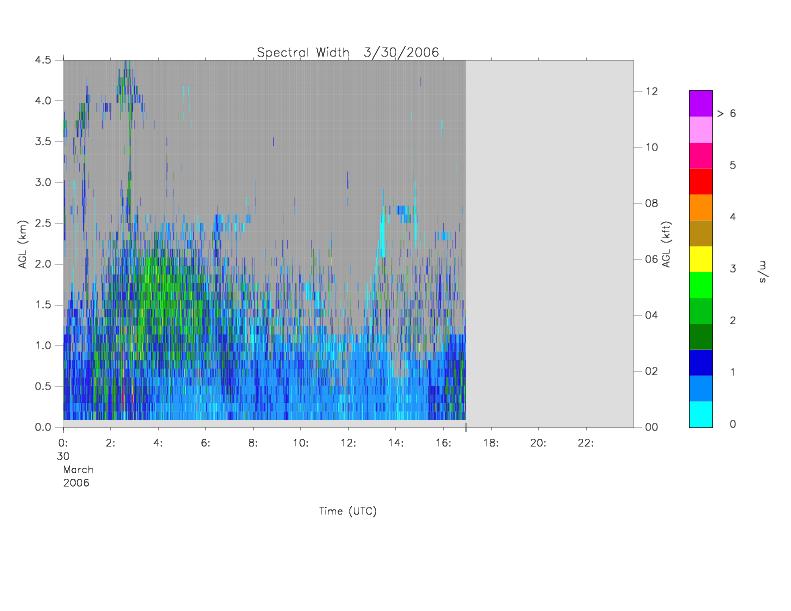Select the '0.0' tick on the km axis
Viewport: 791px width, 611px height.
(x=43, y=427)
